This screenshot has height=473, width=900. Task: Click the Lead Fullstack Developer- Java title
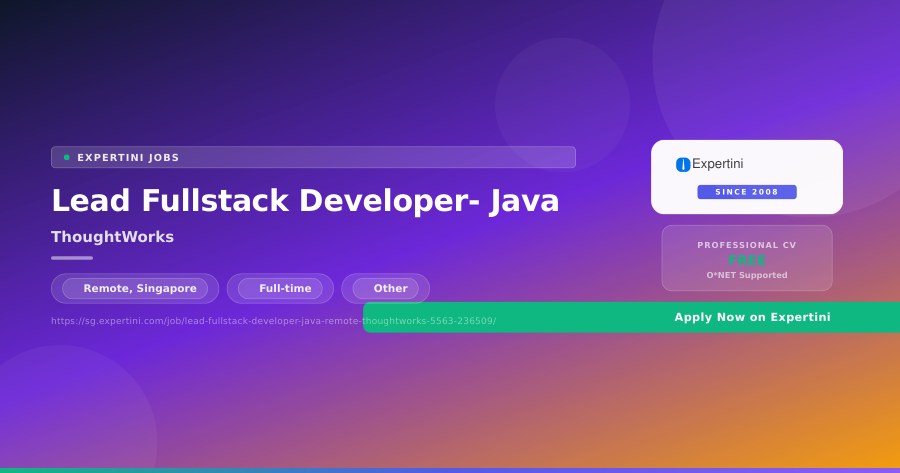pyautogui.click(x=305, y=200)
